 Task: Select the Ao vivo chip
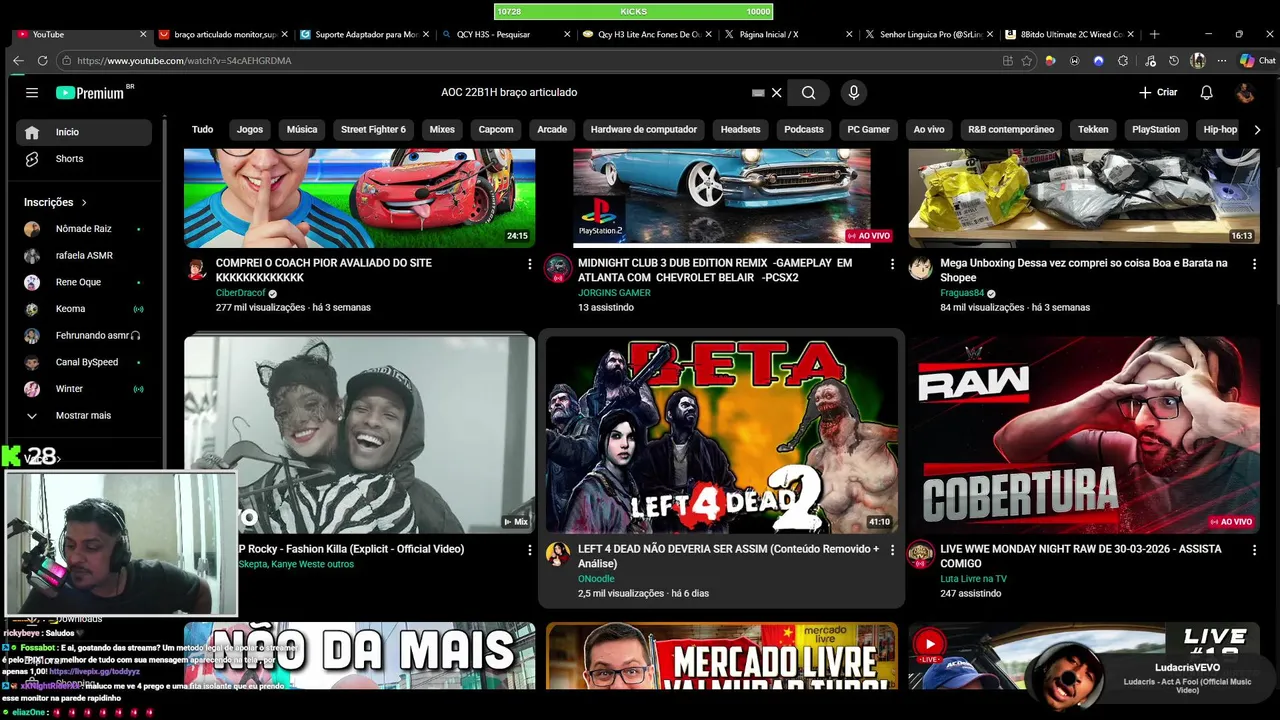point(929,129)
